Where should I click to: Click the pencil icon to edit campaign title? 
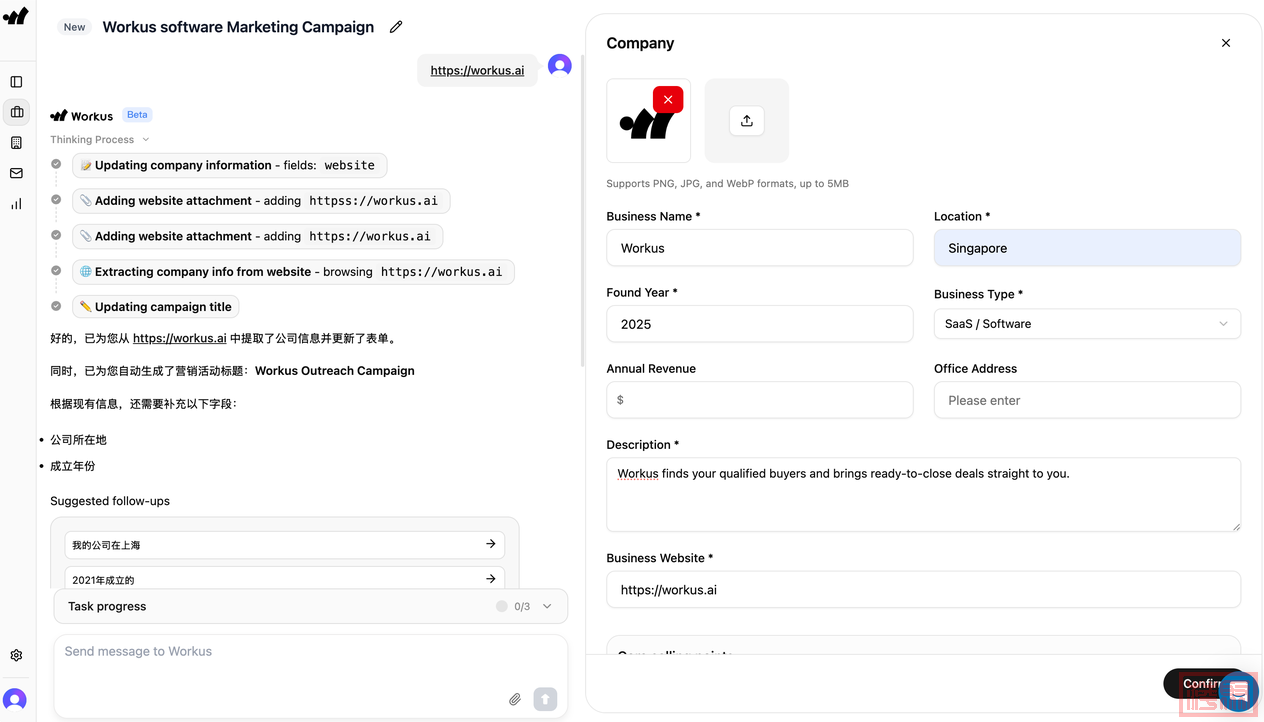click(396, 27)
